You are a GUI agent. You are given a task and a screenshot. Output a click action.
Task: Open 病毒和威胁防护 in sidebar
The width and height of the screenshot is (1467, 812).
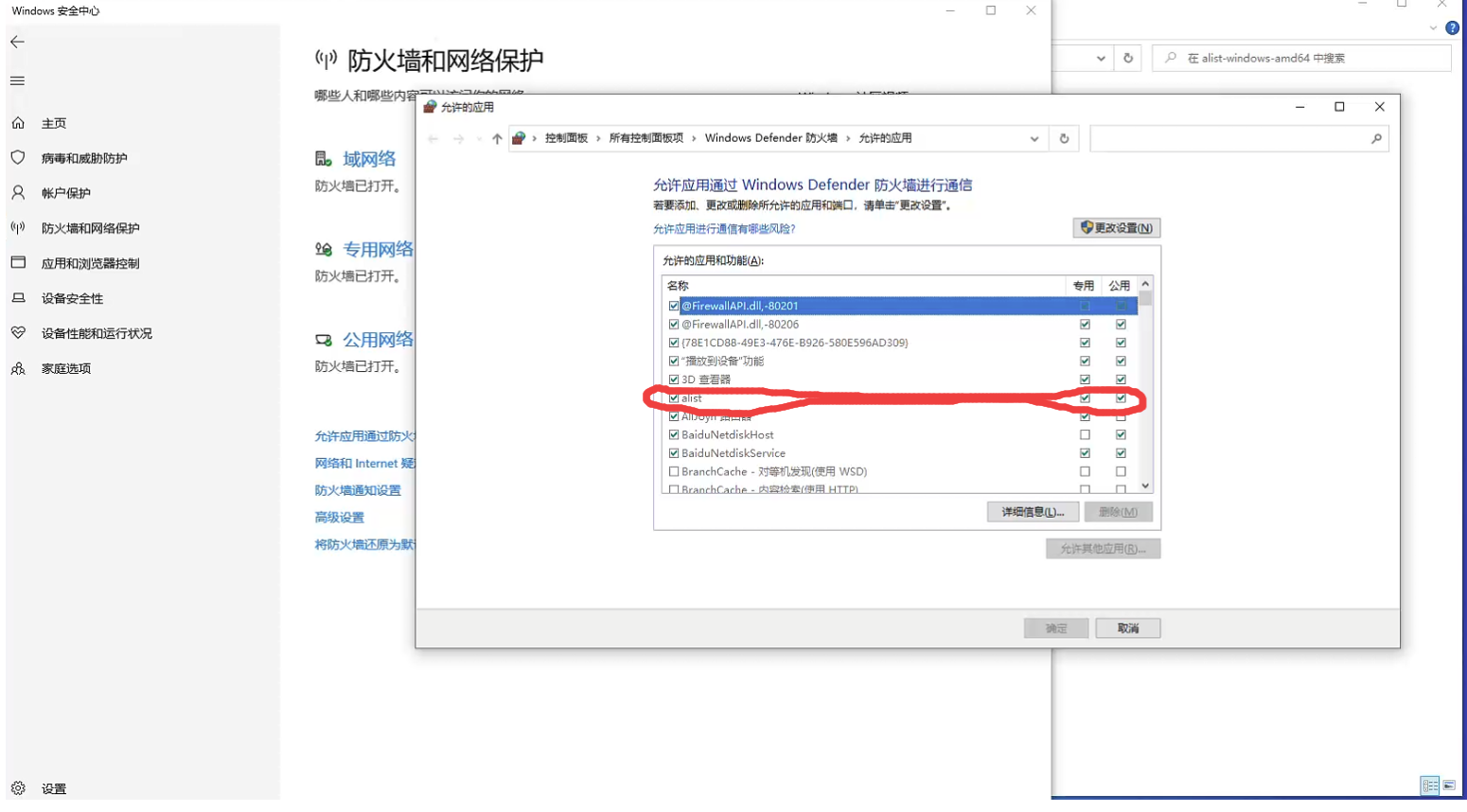click(x=84, y=158)
